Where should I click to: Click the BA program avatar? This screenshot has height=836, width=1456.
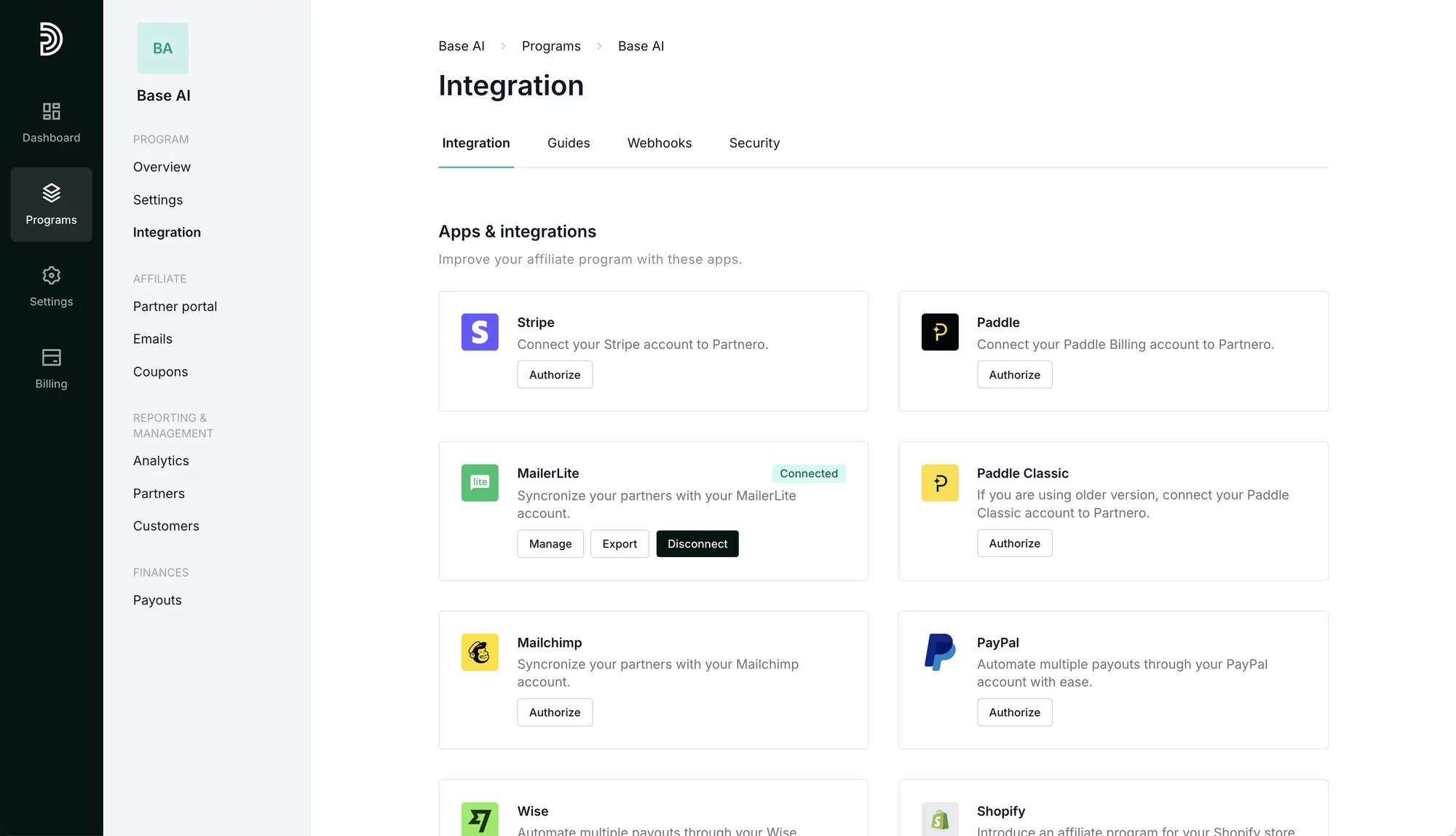click(162, 48)
